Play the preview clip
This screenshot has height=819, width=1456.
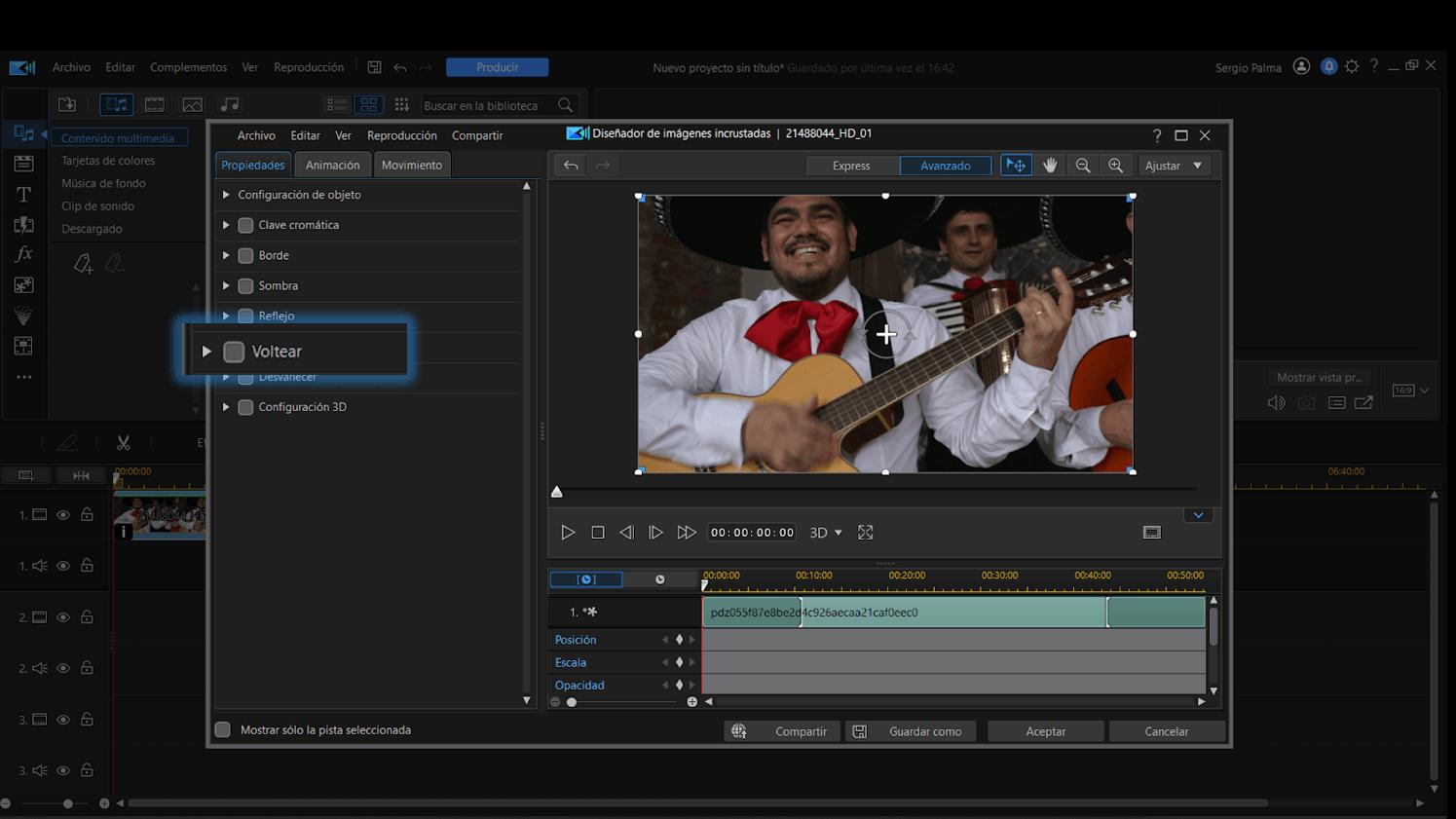[x=568, y=533]
